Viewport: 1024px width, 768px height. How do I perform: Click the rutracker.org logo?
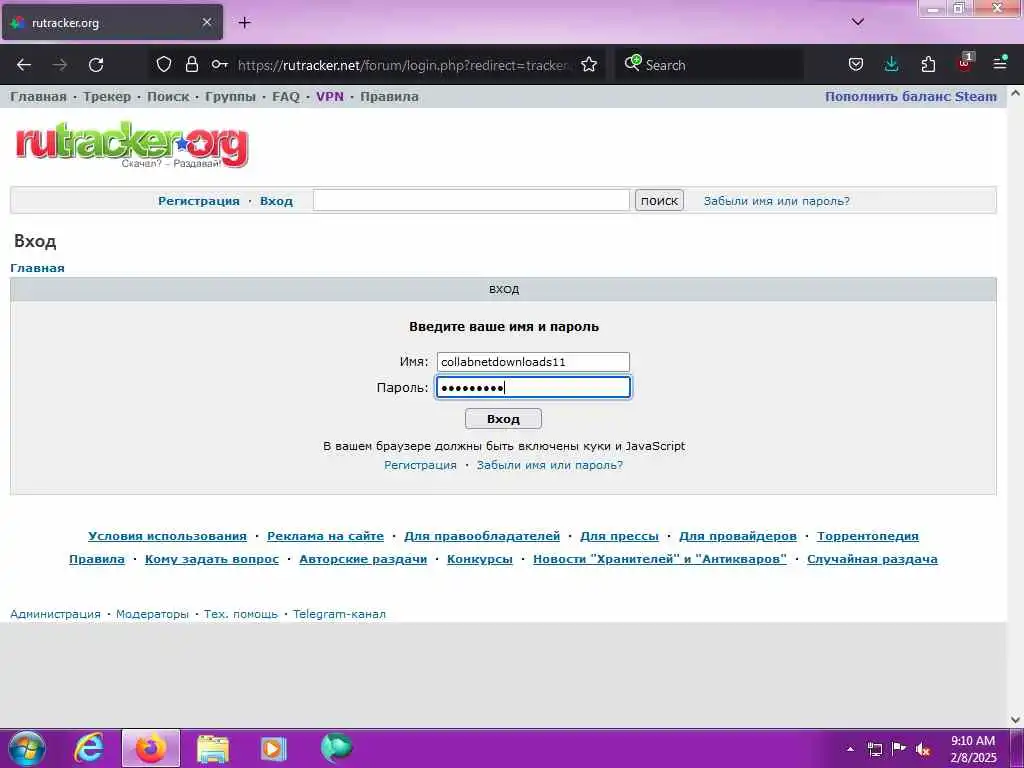(x=132, y=144)
